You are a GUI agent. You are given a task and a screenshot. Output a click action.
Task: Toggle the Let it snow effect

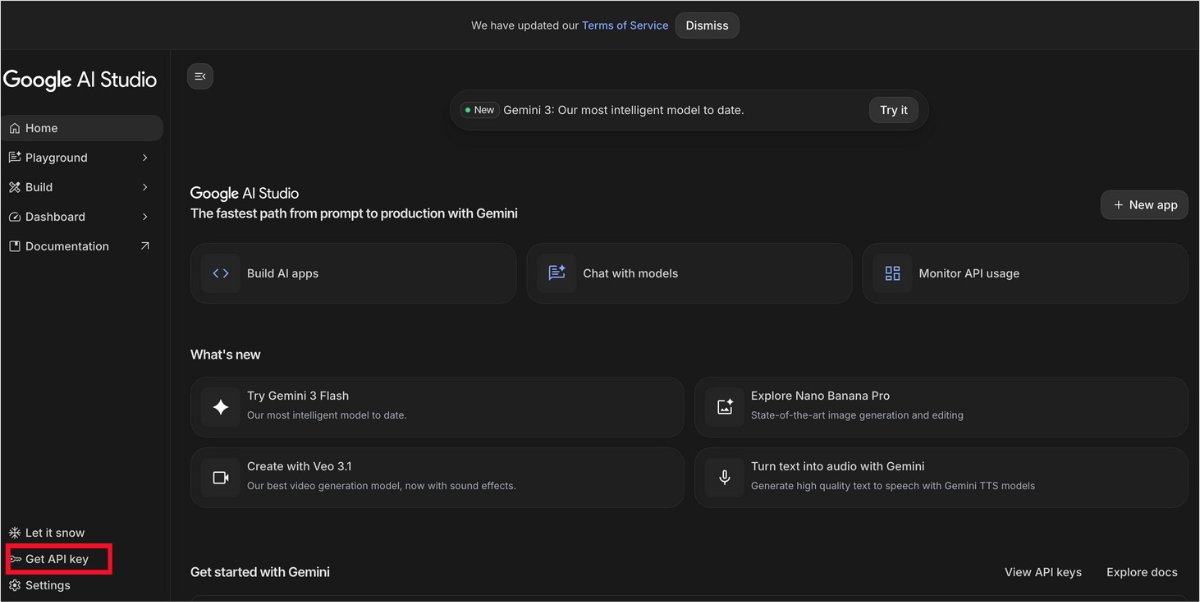[x=47, y=533]
